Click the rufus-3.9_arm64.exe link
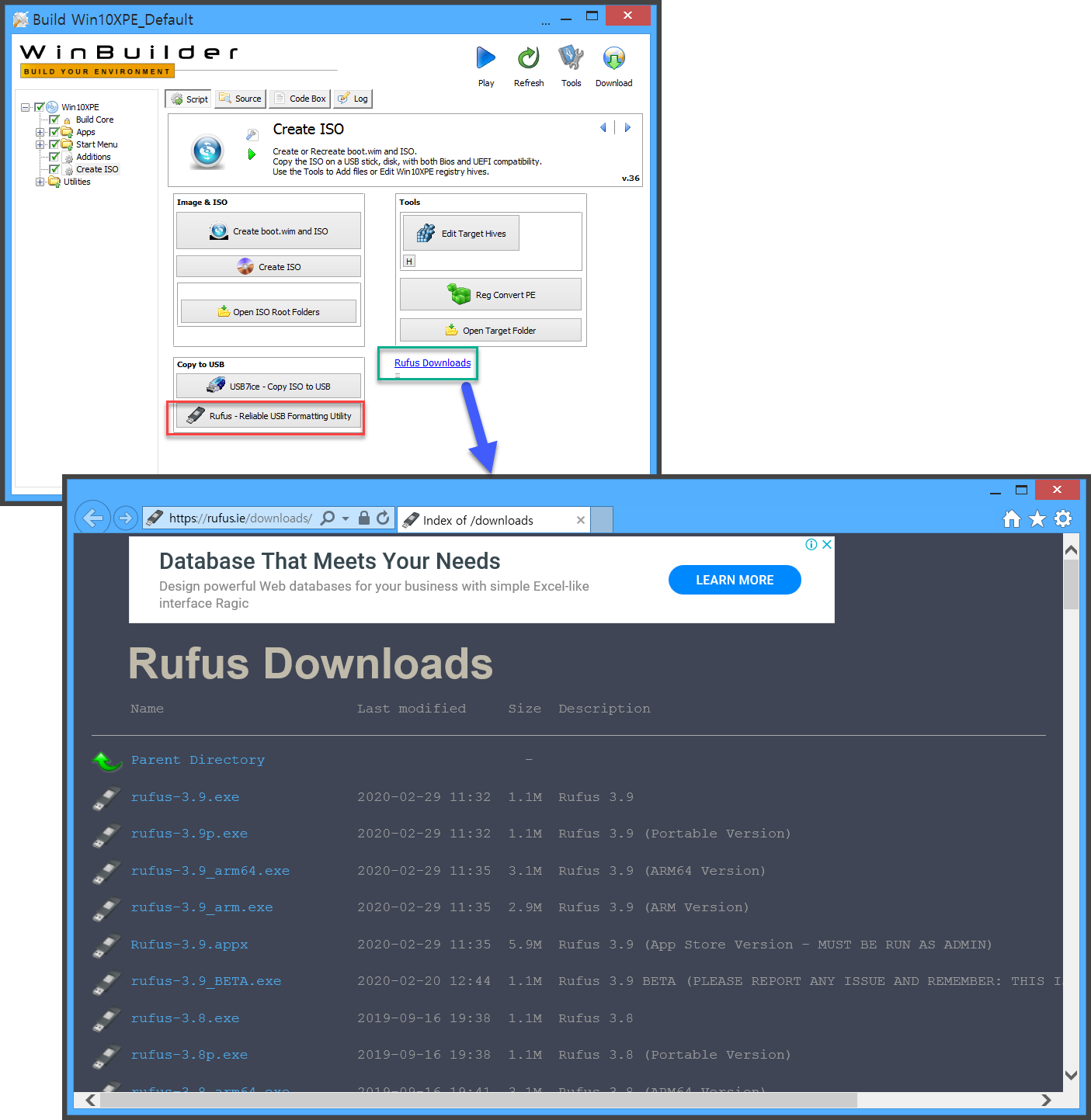The height and width of the screenshot is (1120, 1091). click(x=210, y=871)
